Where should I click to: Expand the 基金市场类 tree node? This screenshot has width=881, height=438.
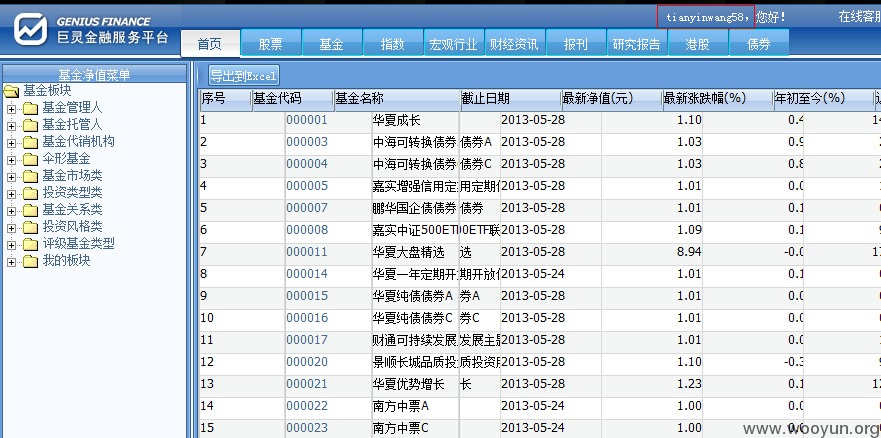tap(11, 177)
